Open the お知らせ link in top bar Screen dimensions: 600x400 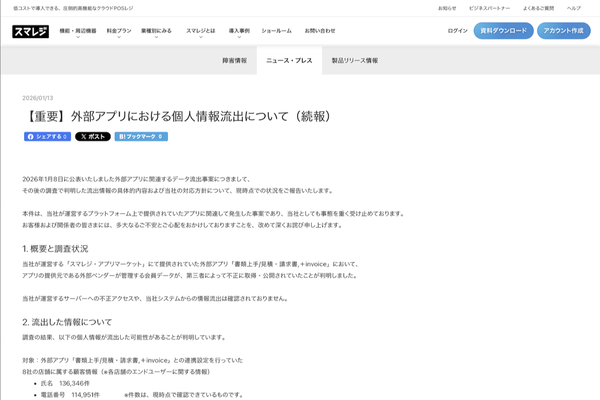pyautogui.click(x=447, y=8)
